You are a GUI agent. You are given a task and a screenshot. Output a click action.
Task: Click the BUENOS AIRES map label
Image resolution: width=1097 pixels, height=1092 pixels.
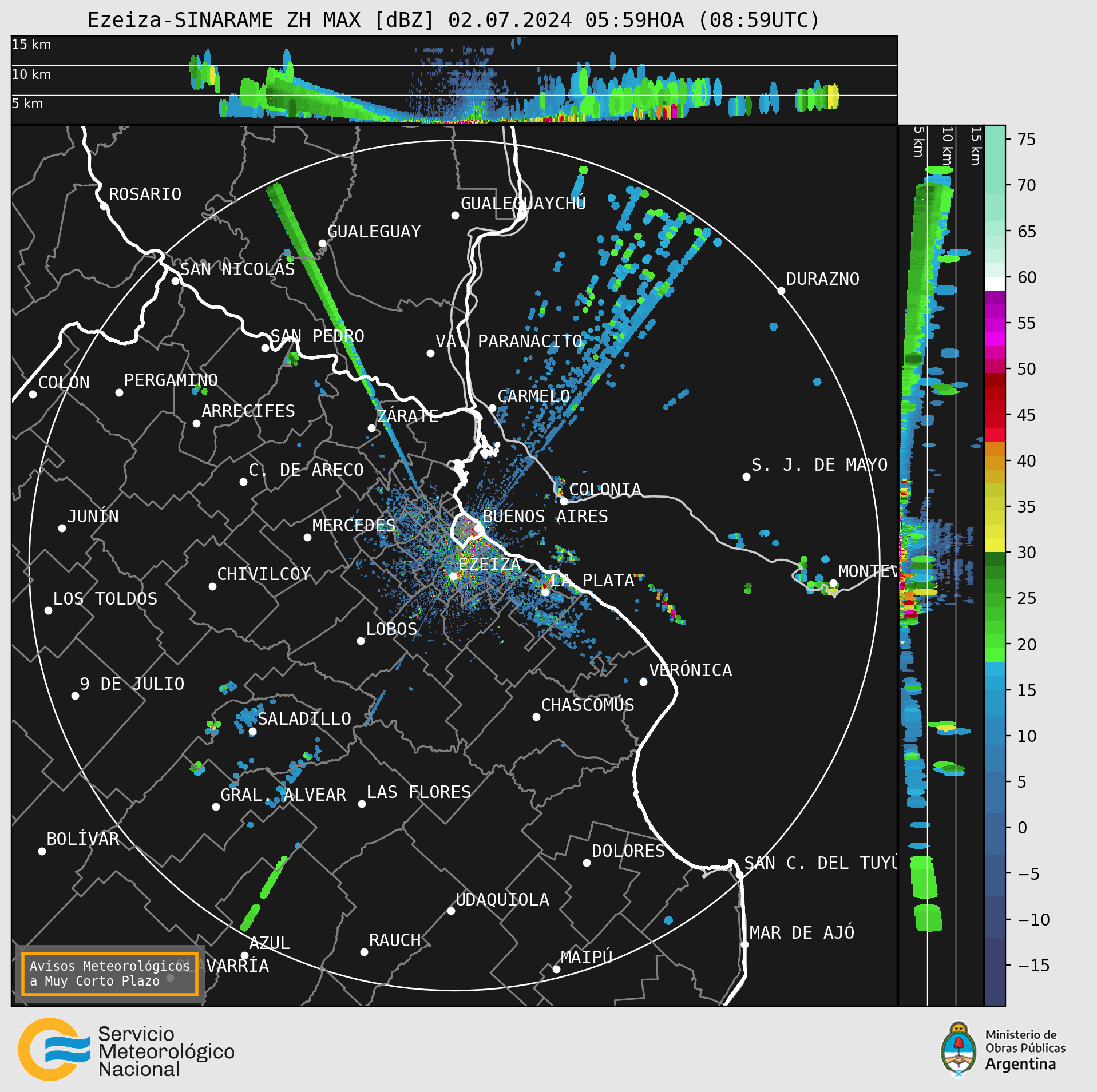[545, 516]
